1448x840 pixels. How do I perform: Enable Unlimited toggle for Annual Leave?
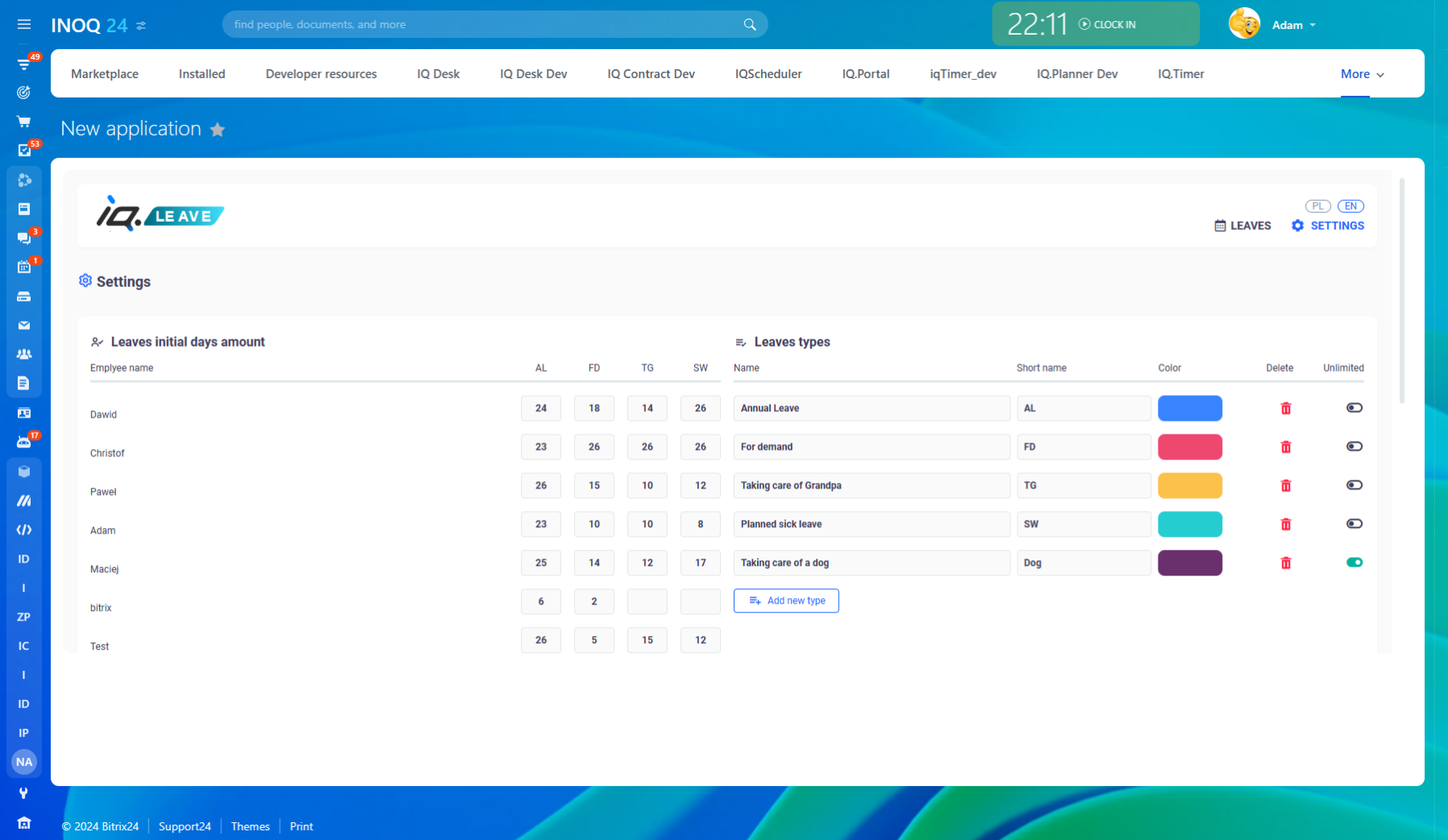pos(1354,408)
